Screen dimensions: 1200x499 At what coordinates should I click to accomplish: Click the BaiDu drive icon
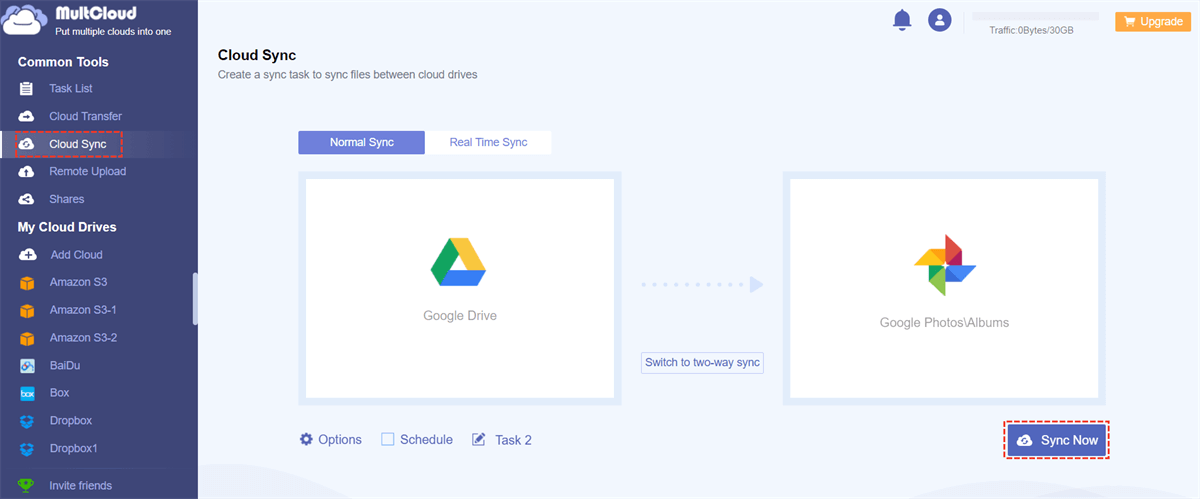[27, 366]
